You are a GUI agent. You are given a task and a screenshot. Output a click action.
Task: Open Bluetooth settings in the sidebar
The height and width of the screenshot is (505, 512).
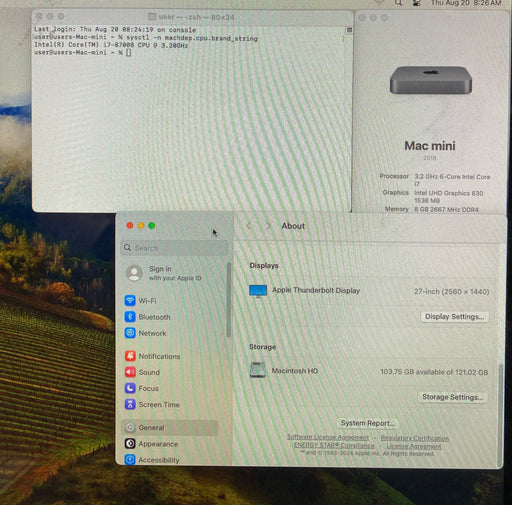(x=148, y=317)
